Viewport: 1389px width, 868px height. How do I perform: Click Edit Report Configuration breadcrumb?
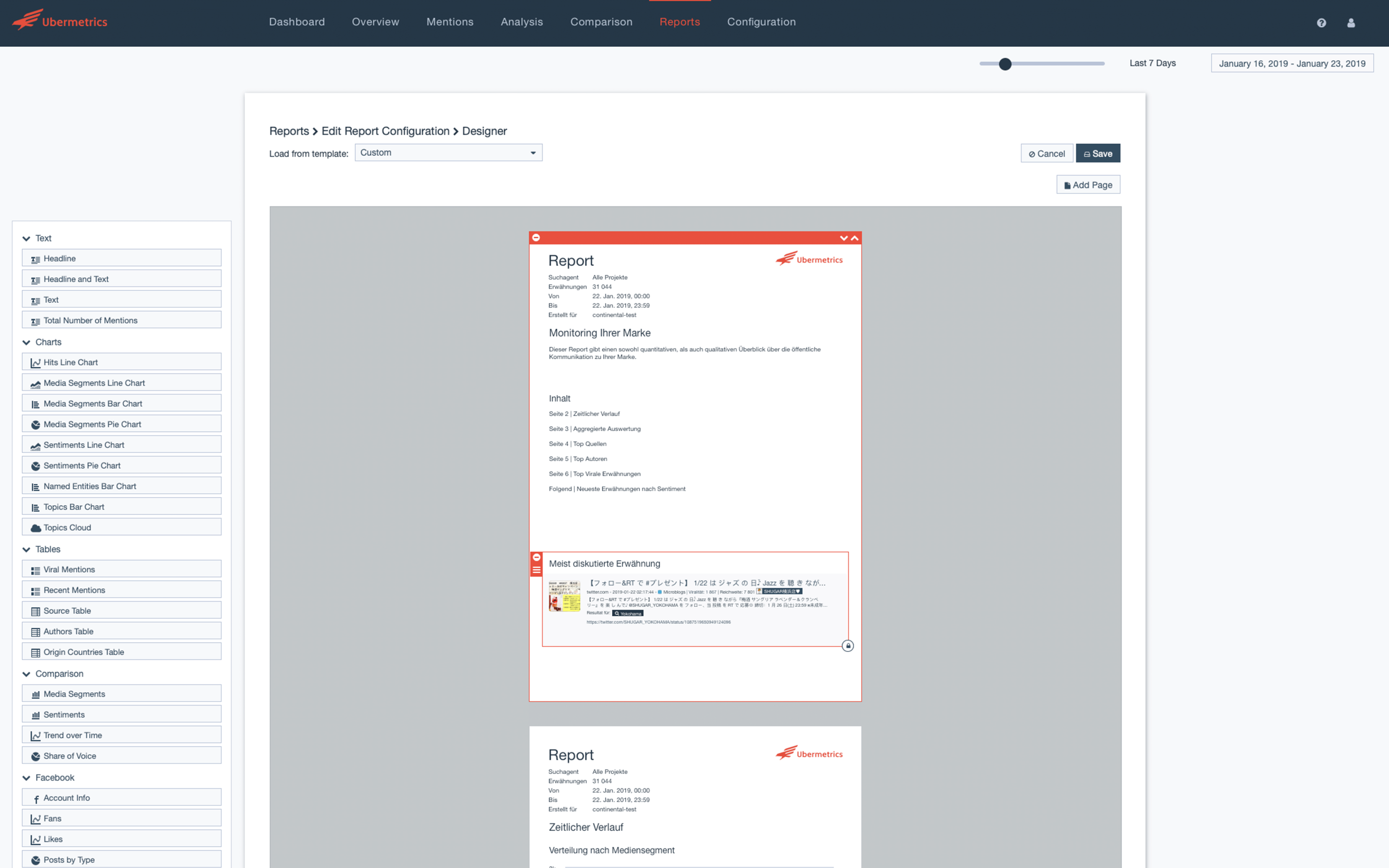(x=386, y=132)
